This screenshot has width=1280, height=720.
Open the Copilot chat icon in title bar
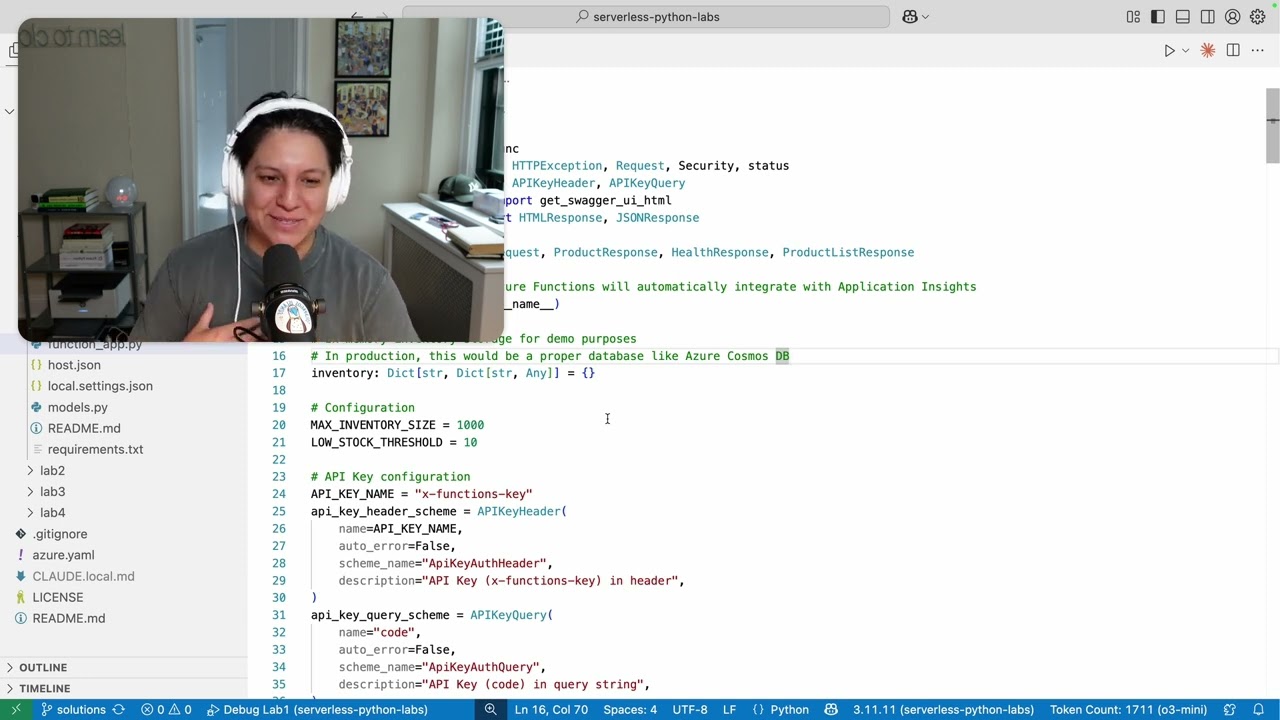click(x=910, y=17)
